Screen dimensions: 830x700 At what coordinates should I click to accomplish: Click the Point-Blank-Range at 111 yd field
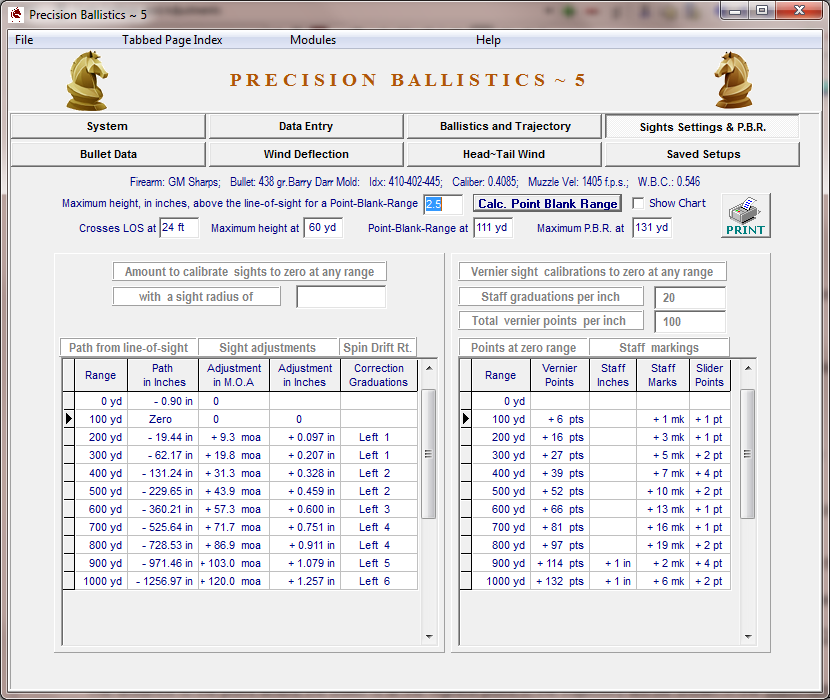click(x=493, y=228)
